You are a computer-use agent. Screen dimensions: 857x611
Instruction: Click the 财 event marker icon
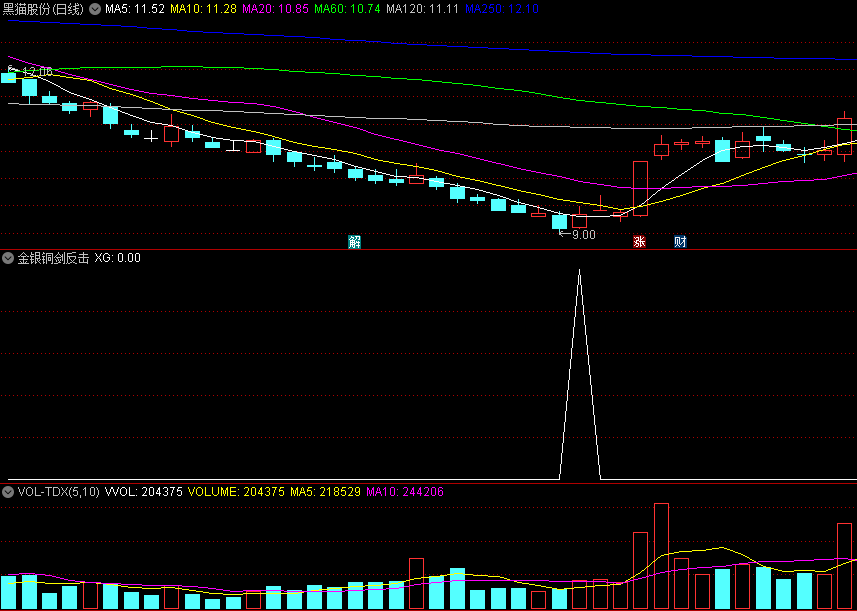680,242
